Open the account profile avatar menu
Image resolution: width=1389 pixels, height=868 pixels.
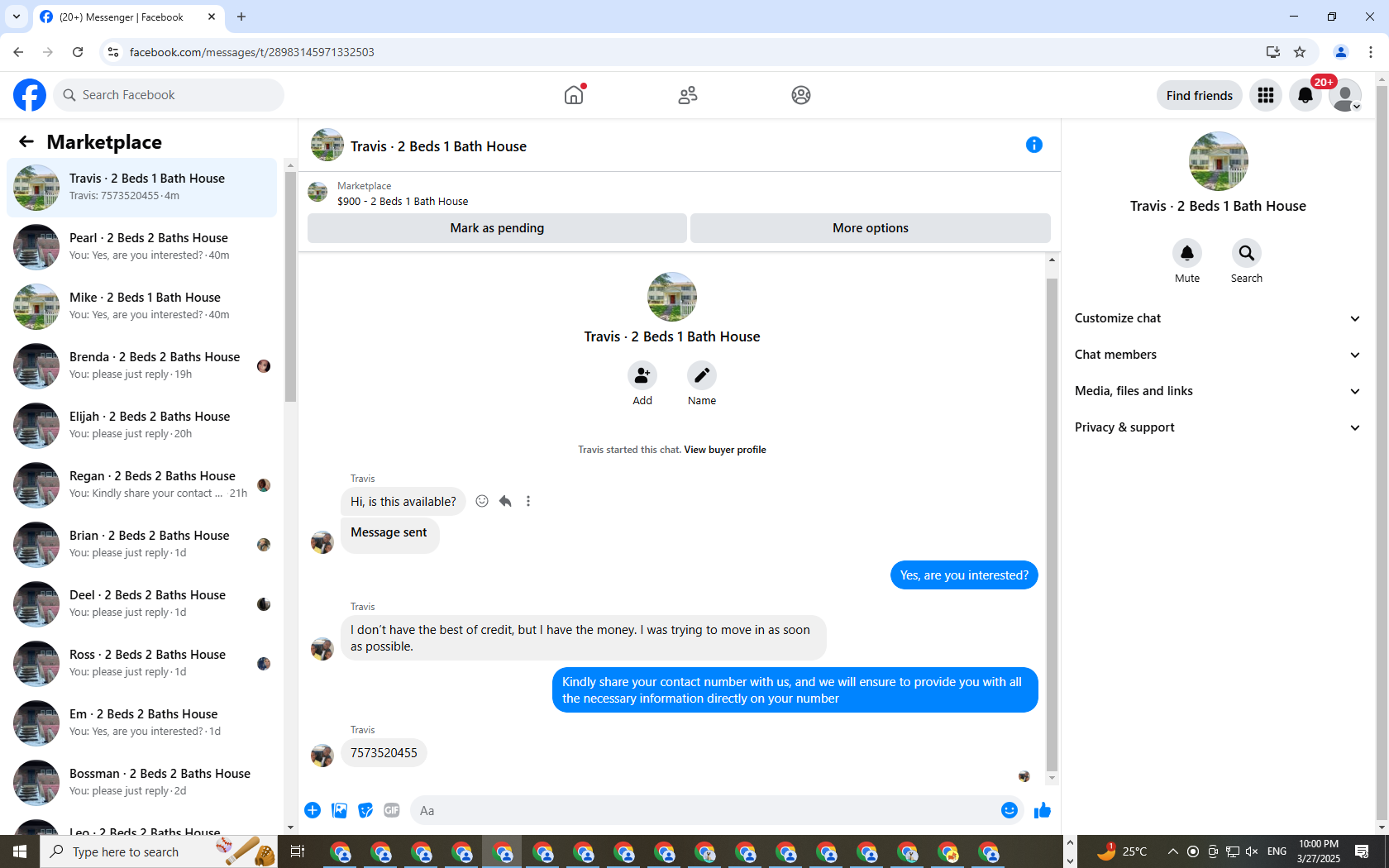1345,95
